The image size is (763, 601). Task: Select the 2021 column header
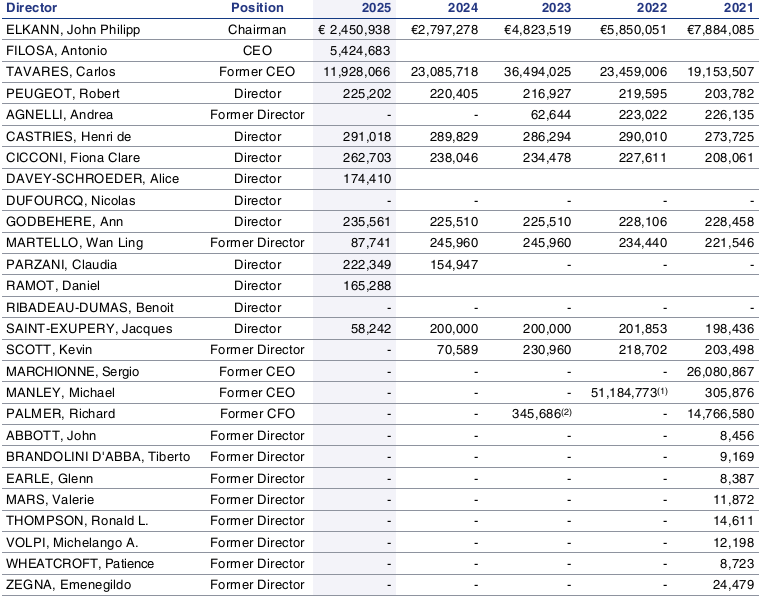(738, 8)
